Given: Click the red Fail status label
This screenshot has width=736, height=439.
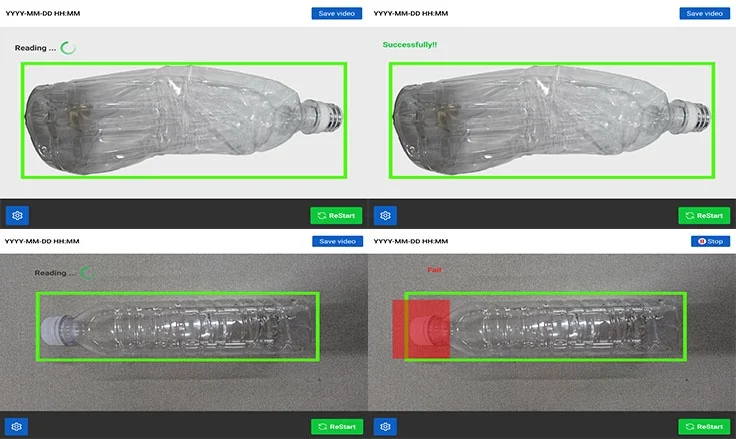Looking at the screenshot, I should point(434,270).
